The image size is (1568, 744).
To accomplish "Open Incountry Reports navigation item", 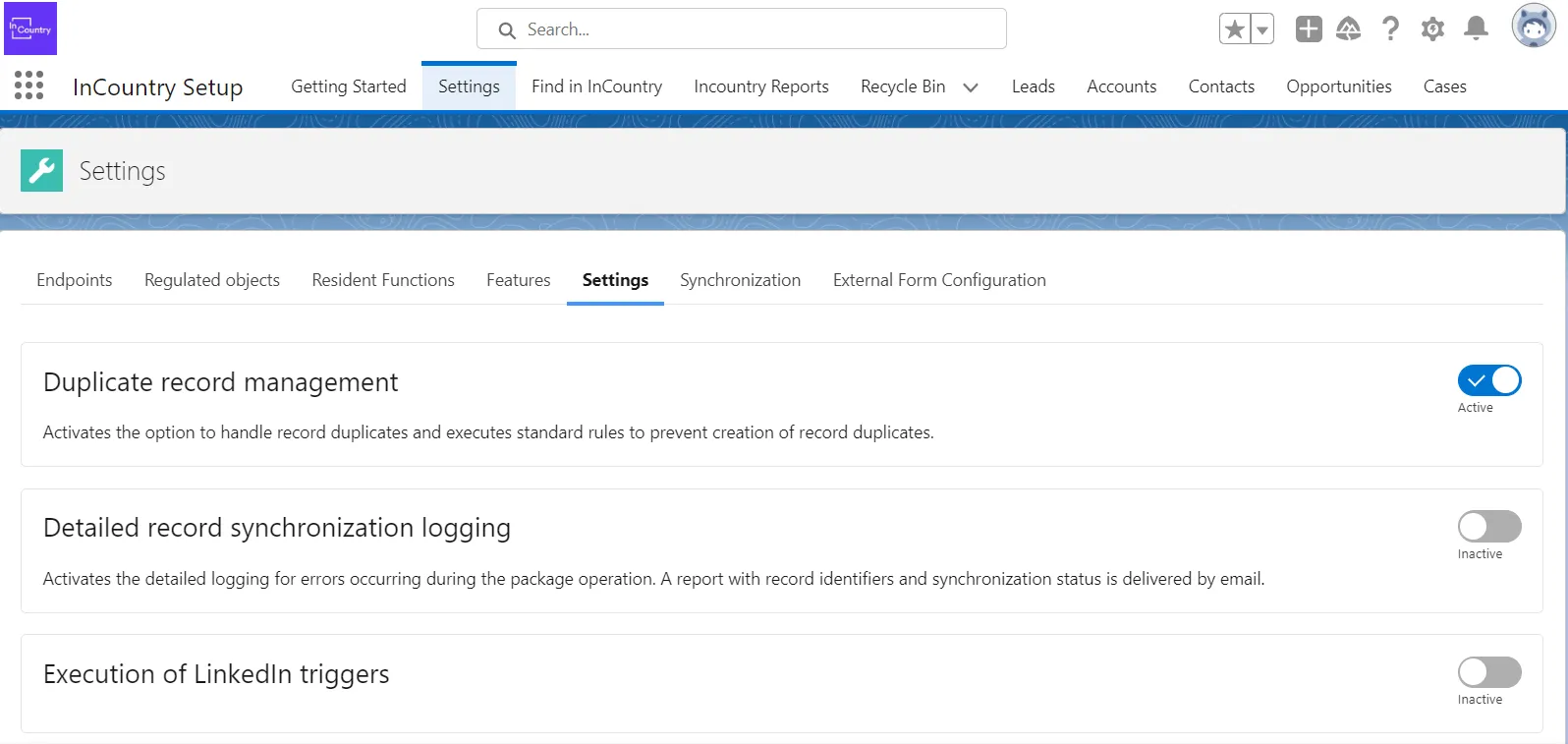I will 760,86.
